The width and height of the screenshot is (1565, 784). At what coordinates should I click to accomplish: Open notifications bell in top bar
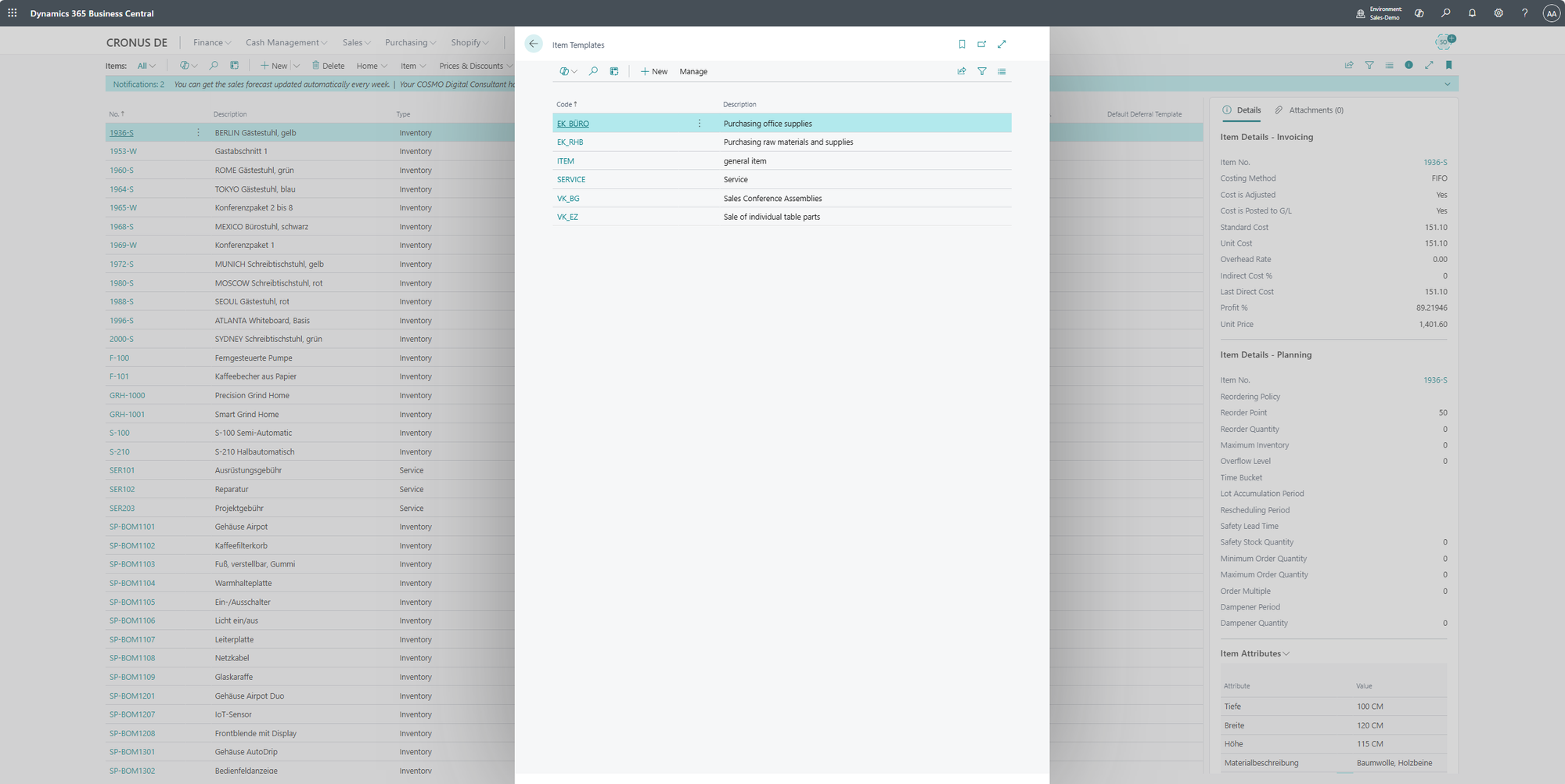1472,13
